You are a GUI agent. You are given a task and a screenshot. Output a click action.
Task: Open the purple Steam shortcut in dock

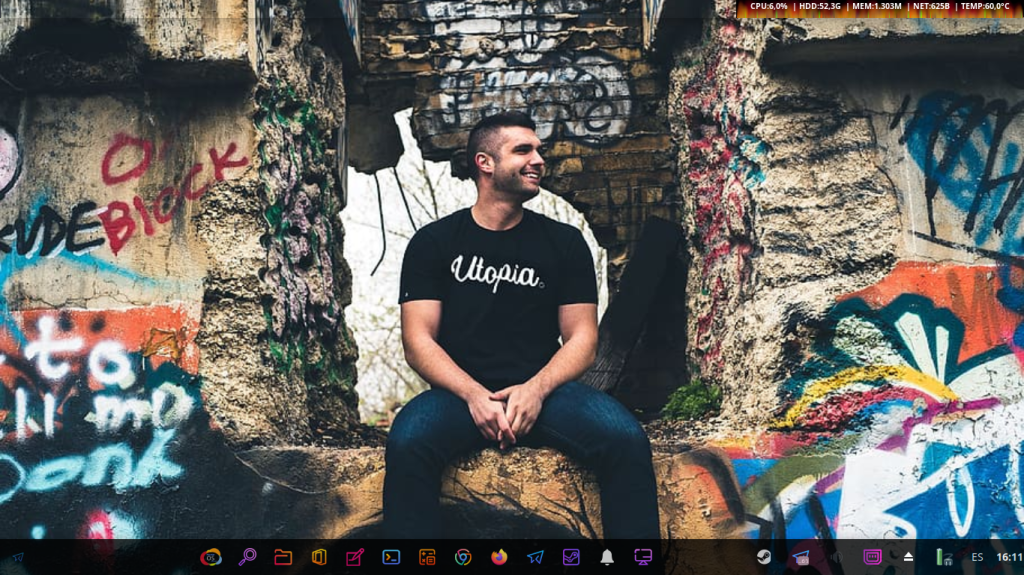[571, 557]
